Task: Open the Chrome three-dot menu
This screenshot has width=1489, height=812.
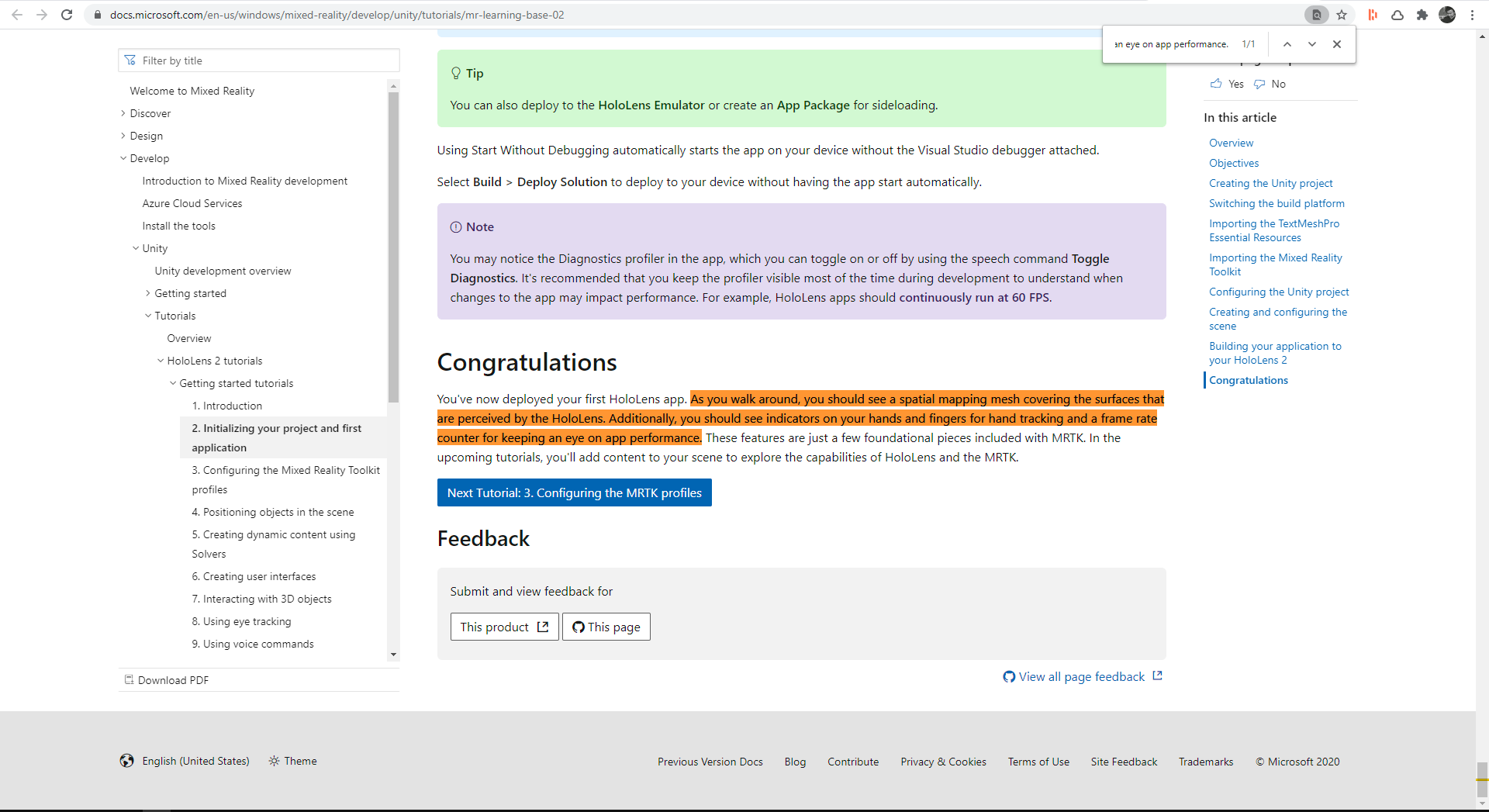Action: click(x=1472, y=15)
